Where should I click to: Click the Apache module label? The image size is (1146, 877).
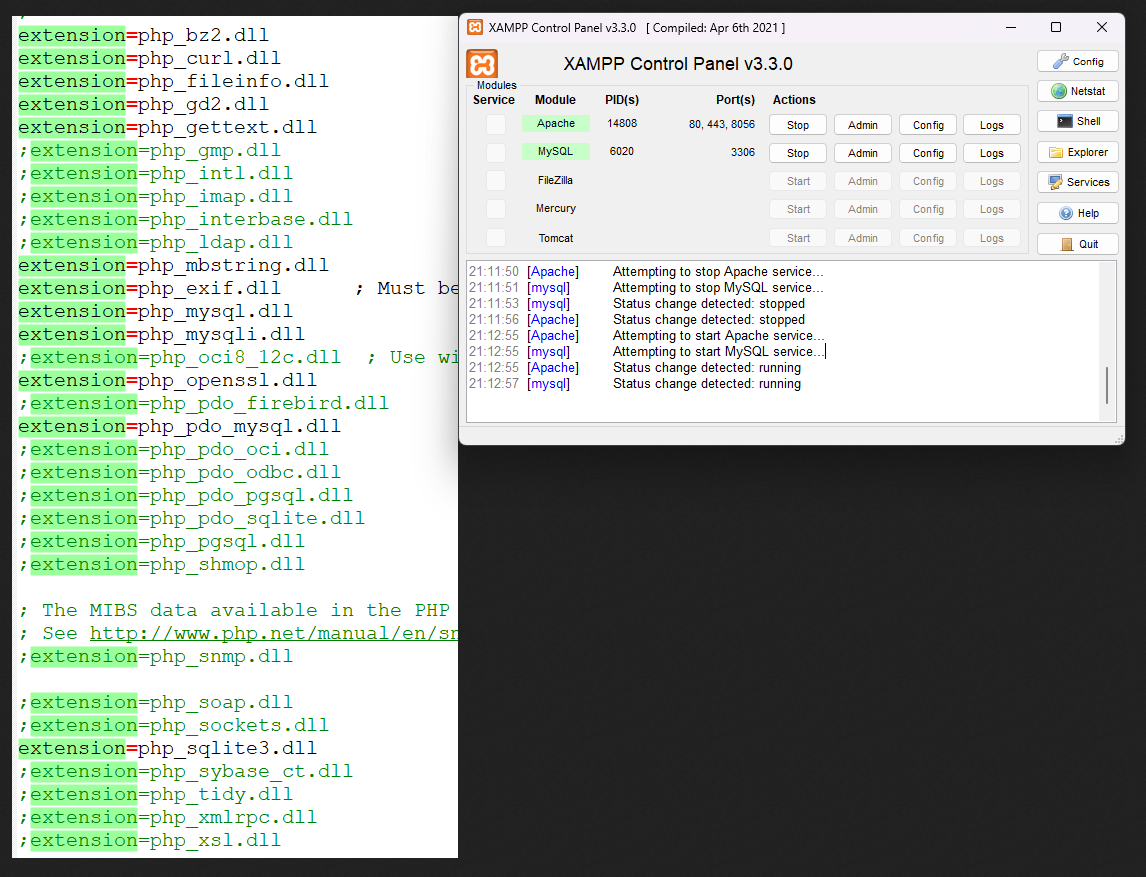tap(555, 124)
